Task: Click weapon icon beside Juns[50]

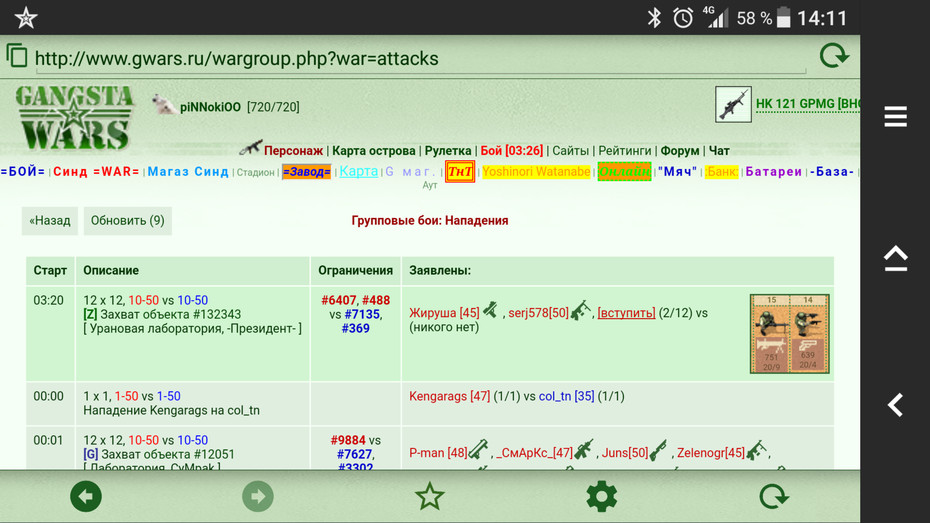Action: click(658, 450)
